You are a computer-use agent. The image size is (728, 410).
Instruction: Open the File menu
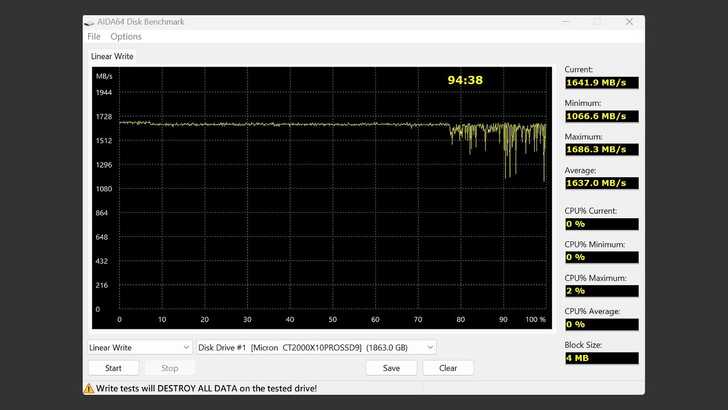pyautogui.click(x=94, y=37)
